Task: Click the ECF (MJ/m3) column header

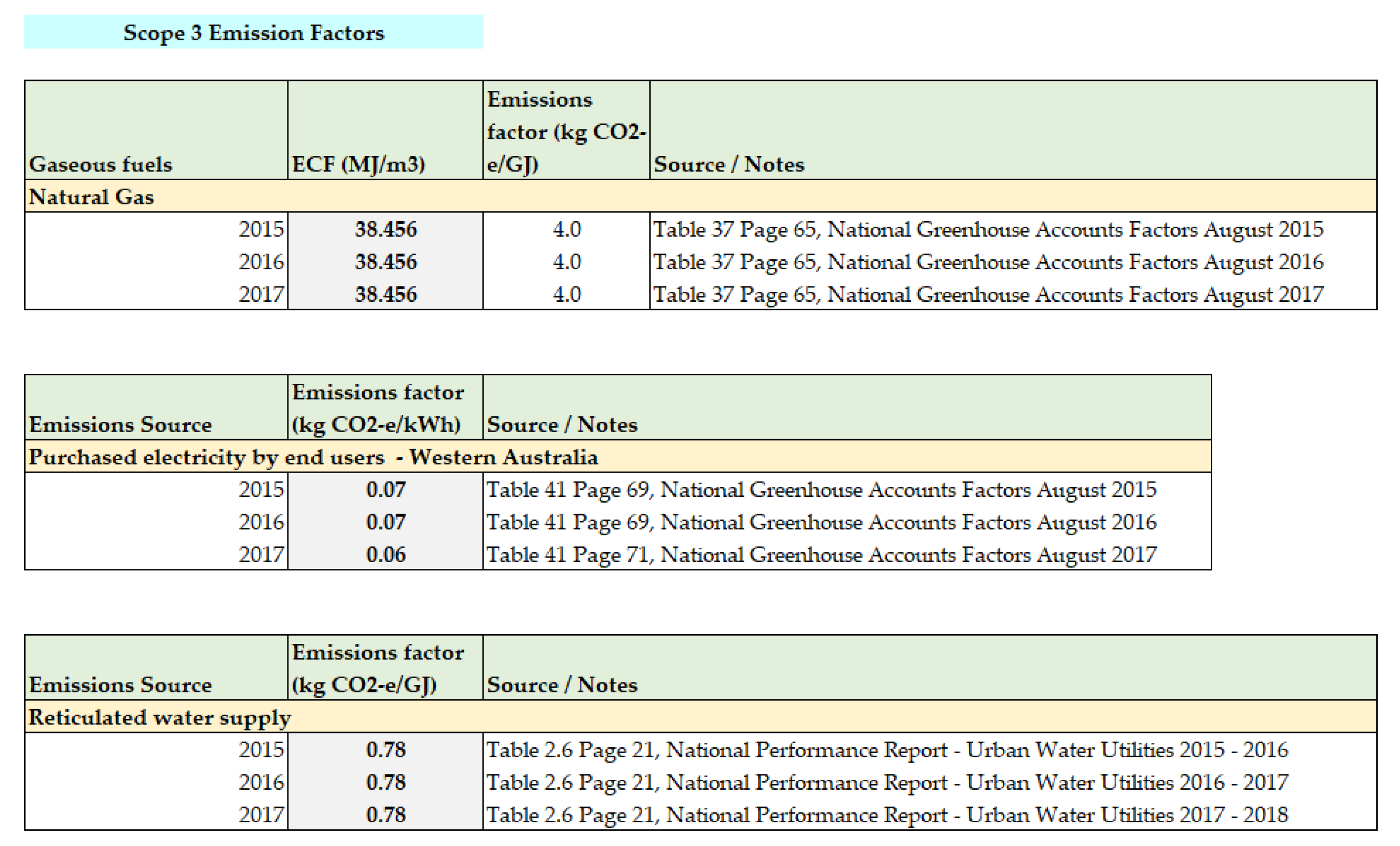Action: [358, 164]
